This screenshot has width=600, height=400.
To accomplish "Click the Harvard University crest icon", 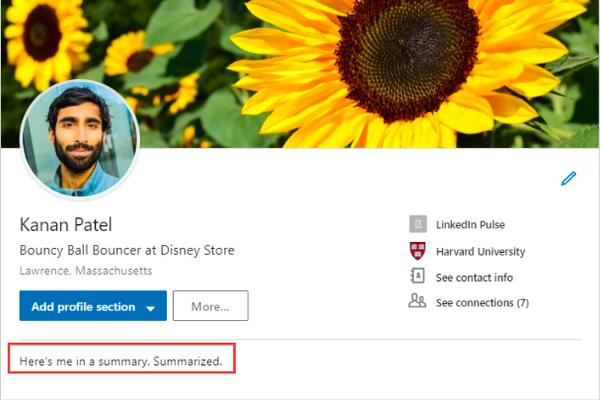I will click(x=417, y=251).
